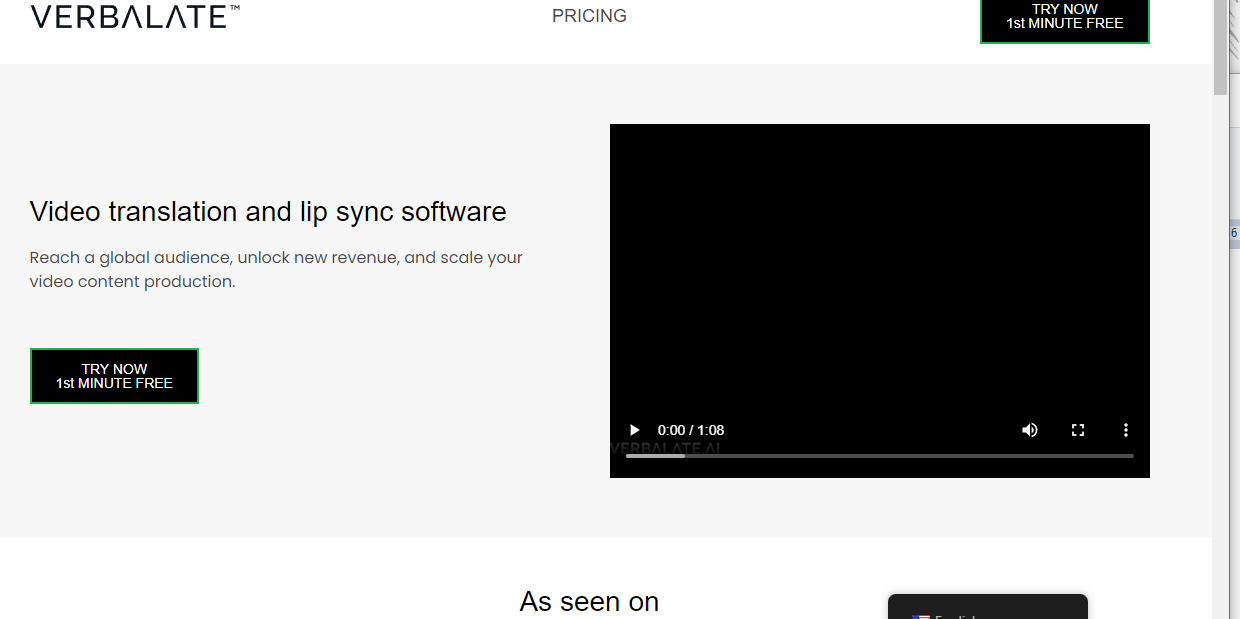Click the top TRY NOW 1st MINUTE FREE button
Image resolution: width=1240 pixels, height=619 pixels.
click(1064, 16)
